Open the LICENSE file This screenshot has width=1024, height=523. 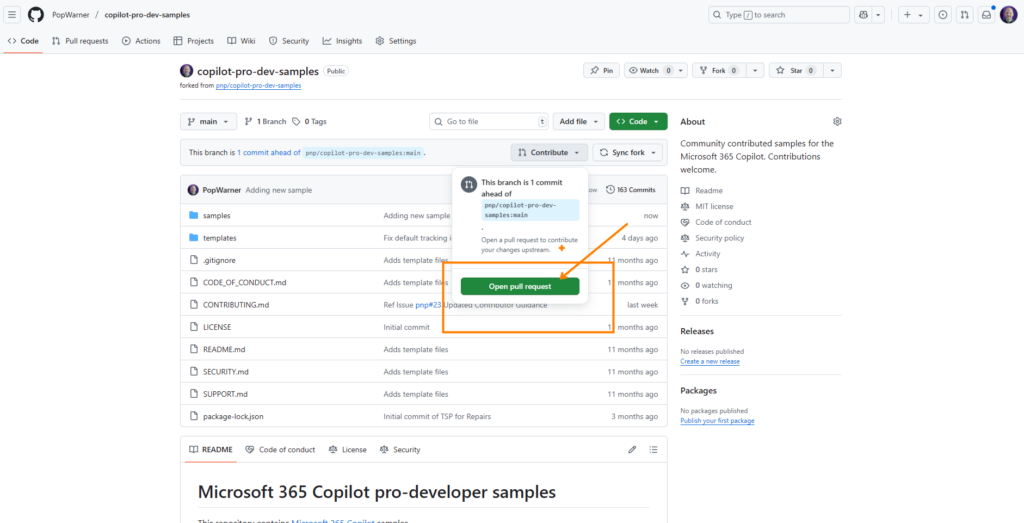(x=217, y=327)
